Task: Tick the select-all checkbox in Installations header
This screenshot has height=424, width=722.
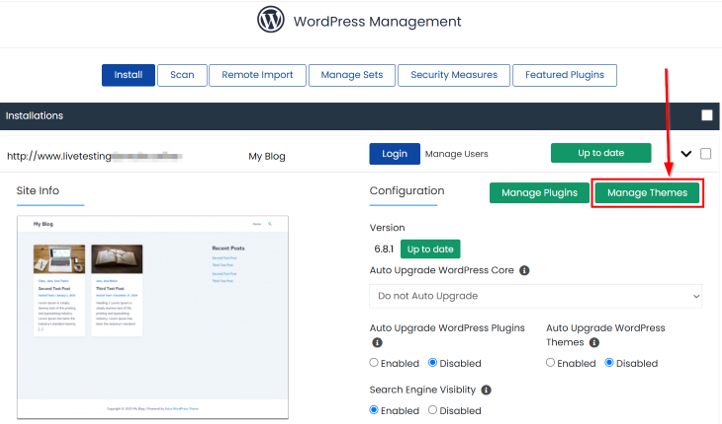Action: coord(707,116)
